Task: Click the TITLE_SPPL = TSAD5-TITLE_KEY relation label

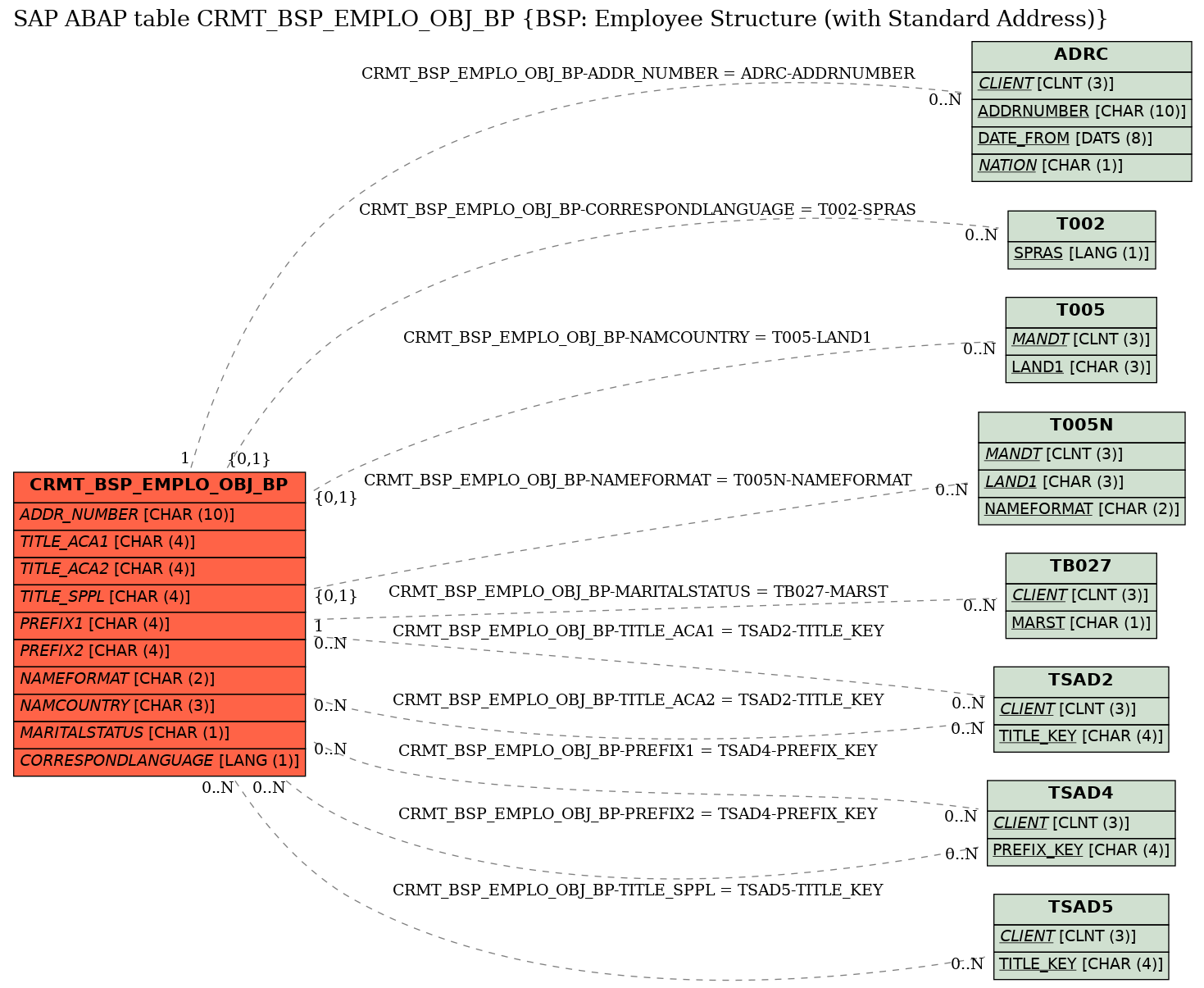Action: point(638,890)
